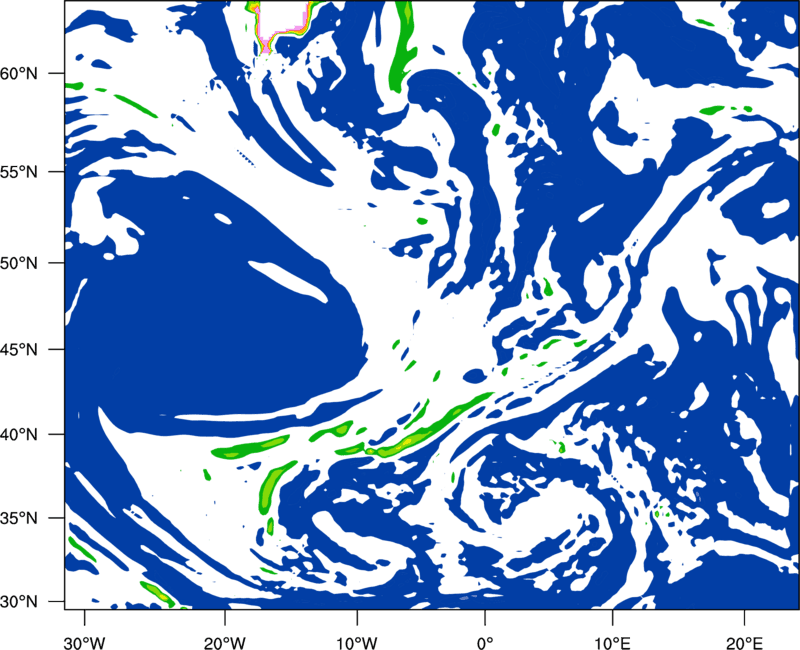Click the 0° longitude label
This screenshot has height=650, width=800.
(485, 643)
